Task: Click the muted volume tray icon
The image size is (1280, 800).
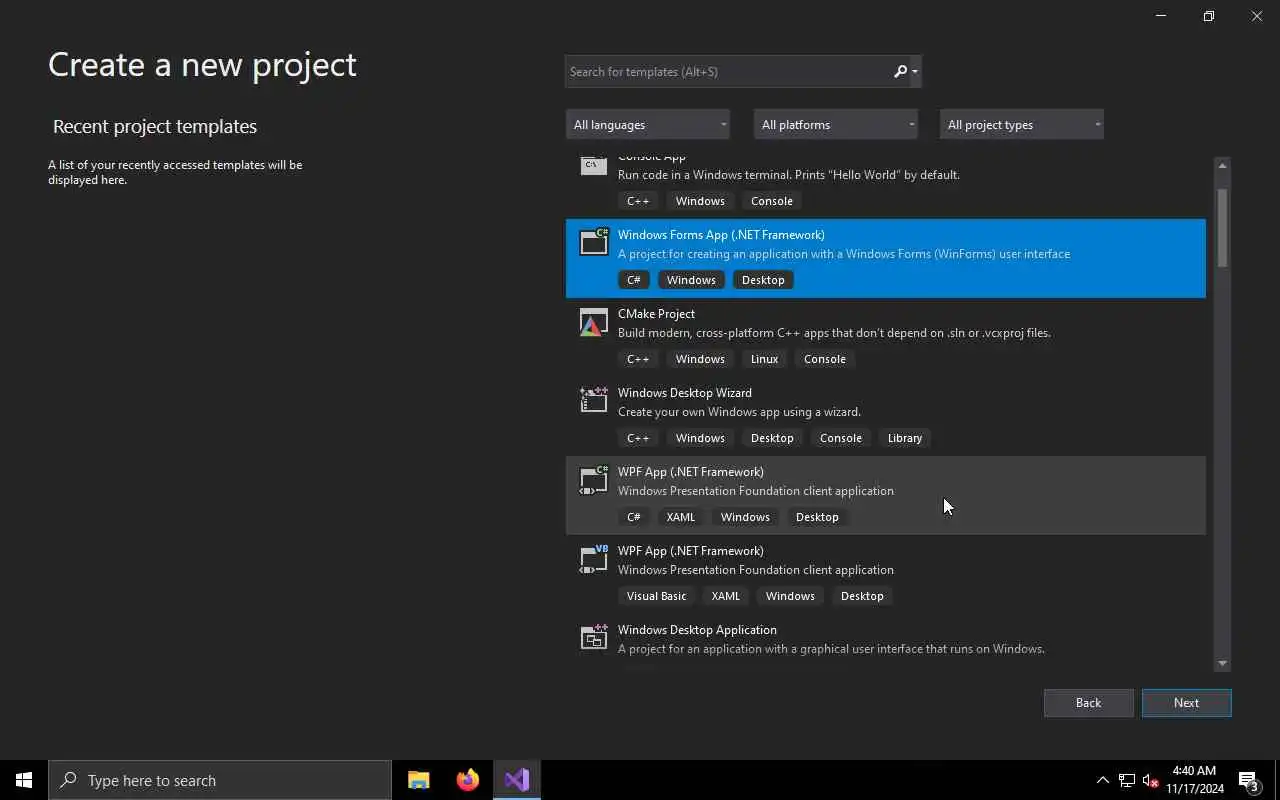Action: point(1151,780)
